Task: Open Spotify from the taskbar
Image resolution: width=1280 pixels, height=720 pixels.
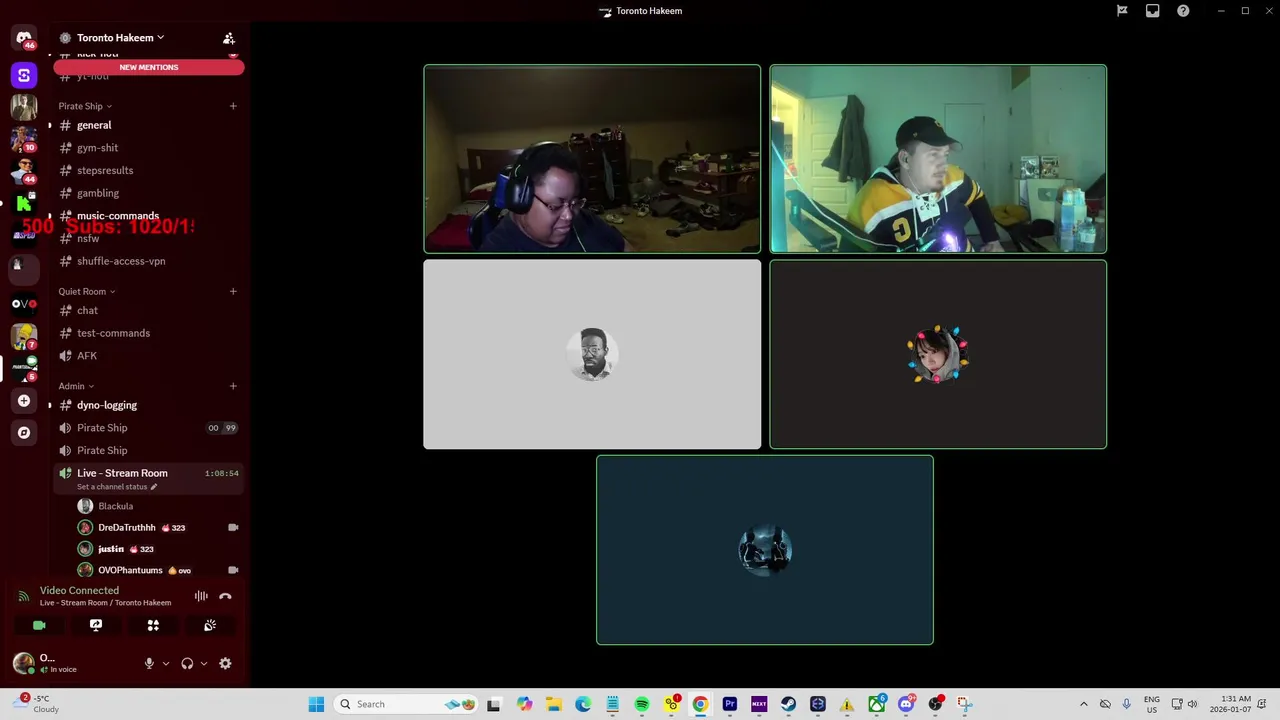Action: coord(642,704)
